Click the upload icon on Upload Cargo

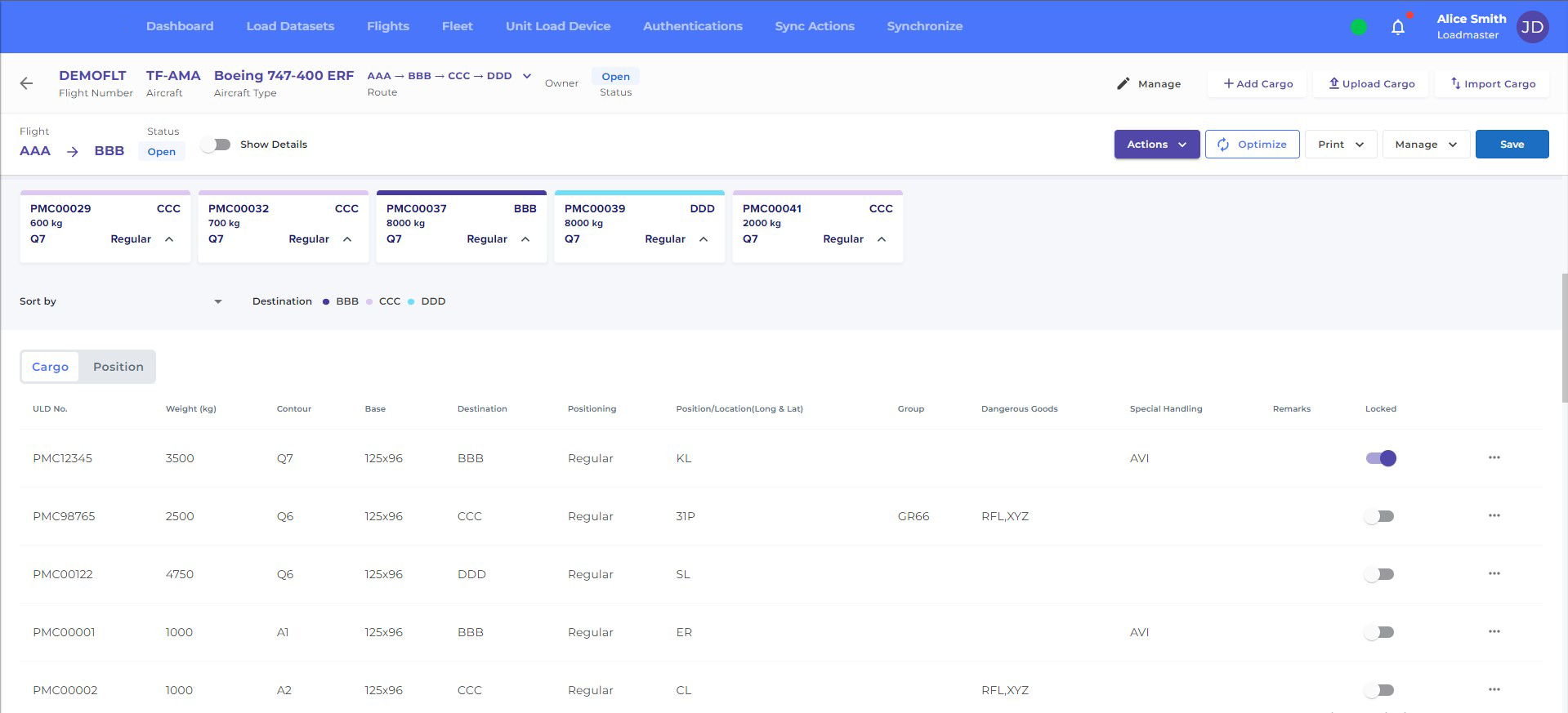coord(1333,83)
